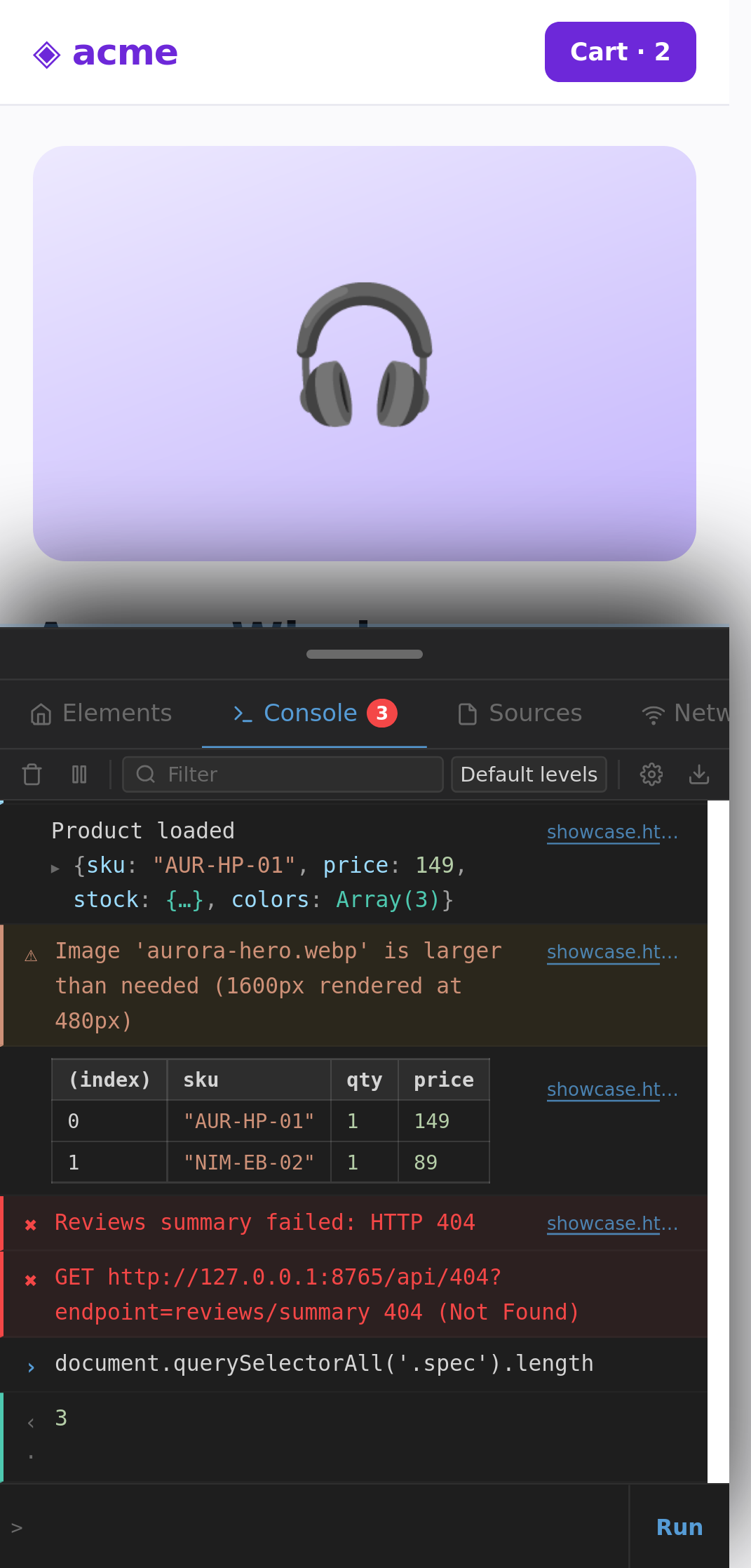Click table cell "AUR-HP-01"
This screenshot has width=751, height=1568.
coord(249,1121)
